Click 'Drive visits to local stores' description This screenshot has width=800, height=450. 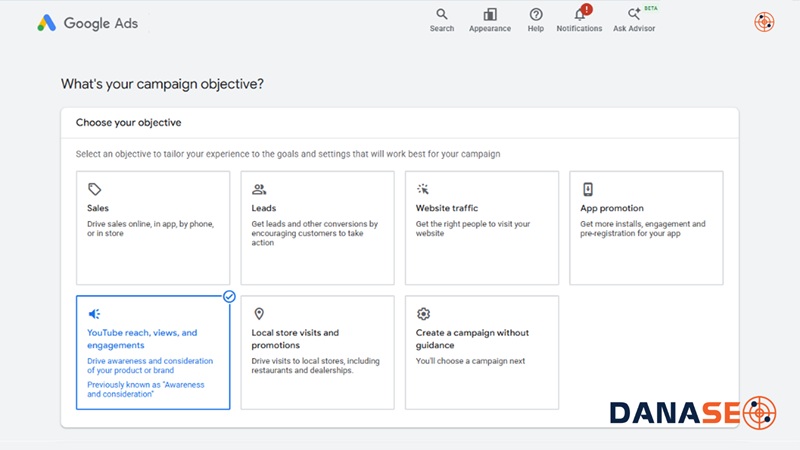click(x=315, y=365)
